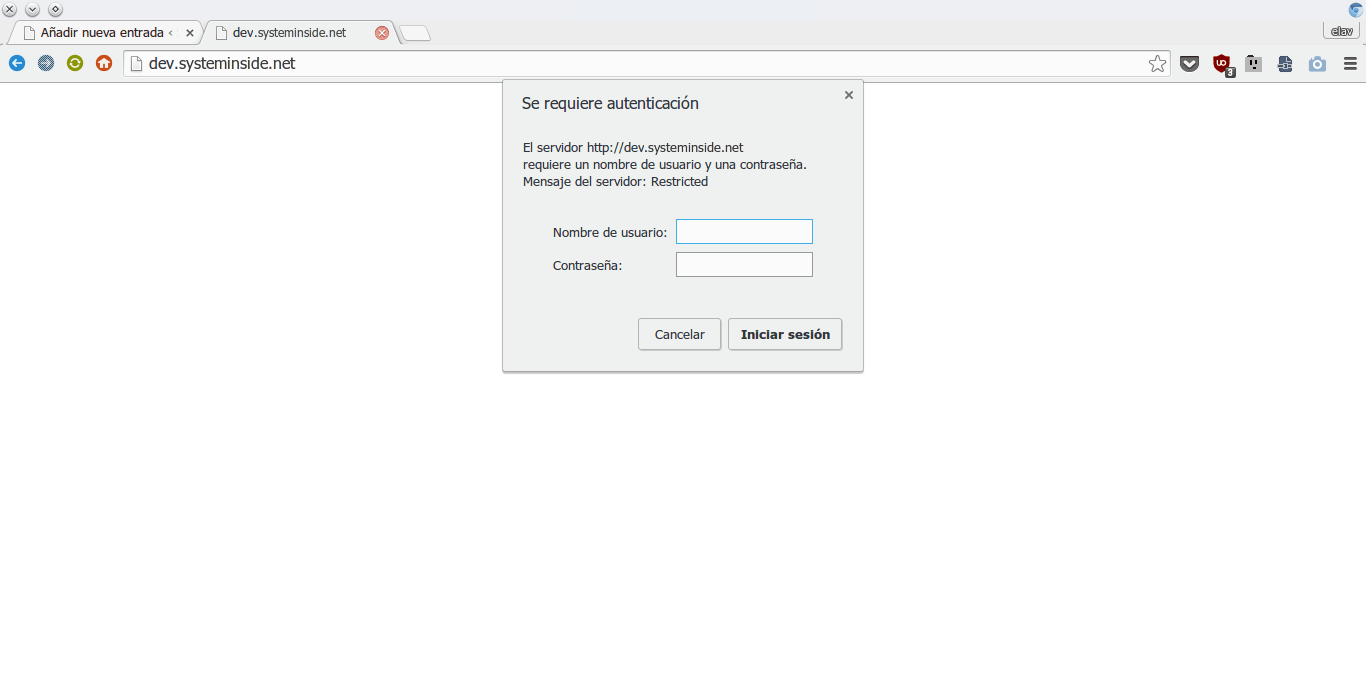Bookmark this page with the star icon
The height and width of the screenshot is (689, 1366).
pyautogui.click(x=1157, y=63)
